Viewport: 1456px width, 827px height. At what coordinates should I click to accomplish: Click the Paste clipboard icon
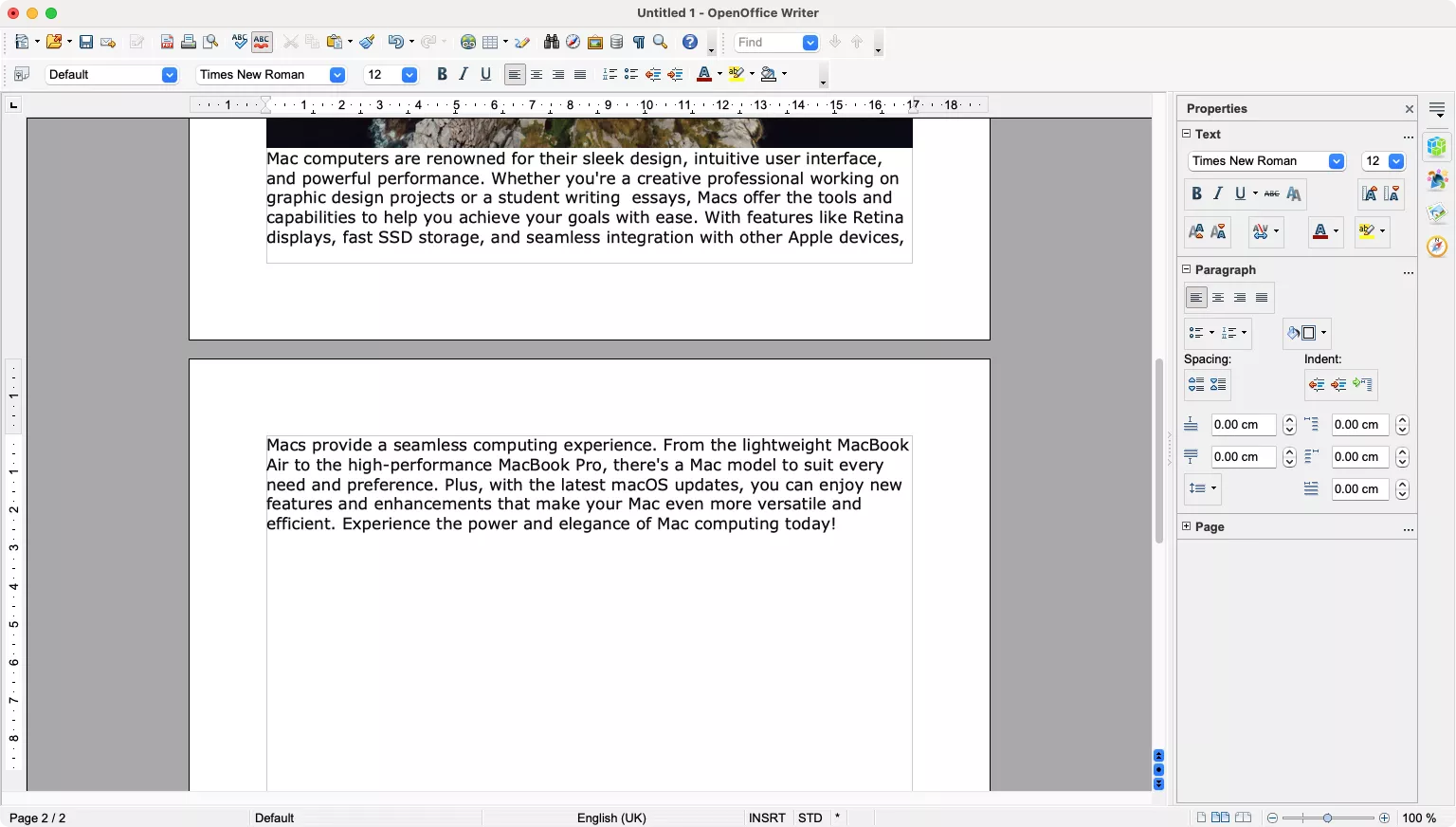click(335, 42)
